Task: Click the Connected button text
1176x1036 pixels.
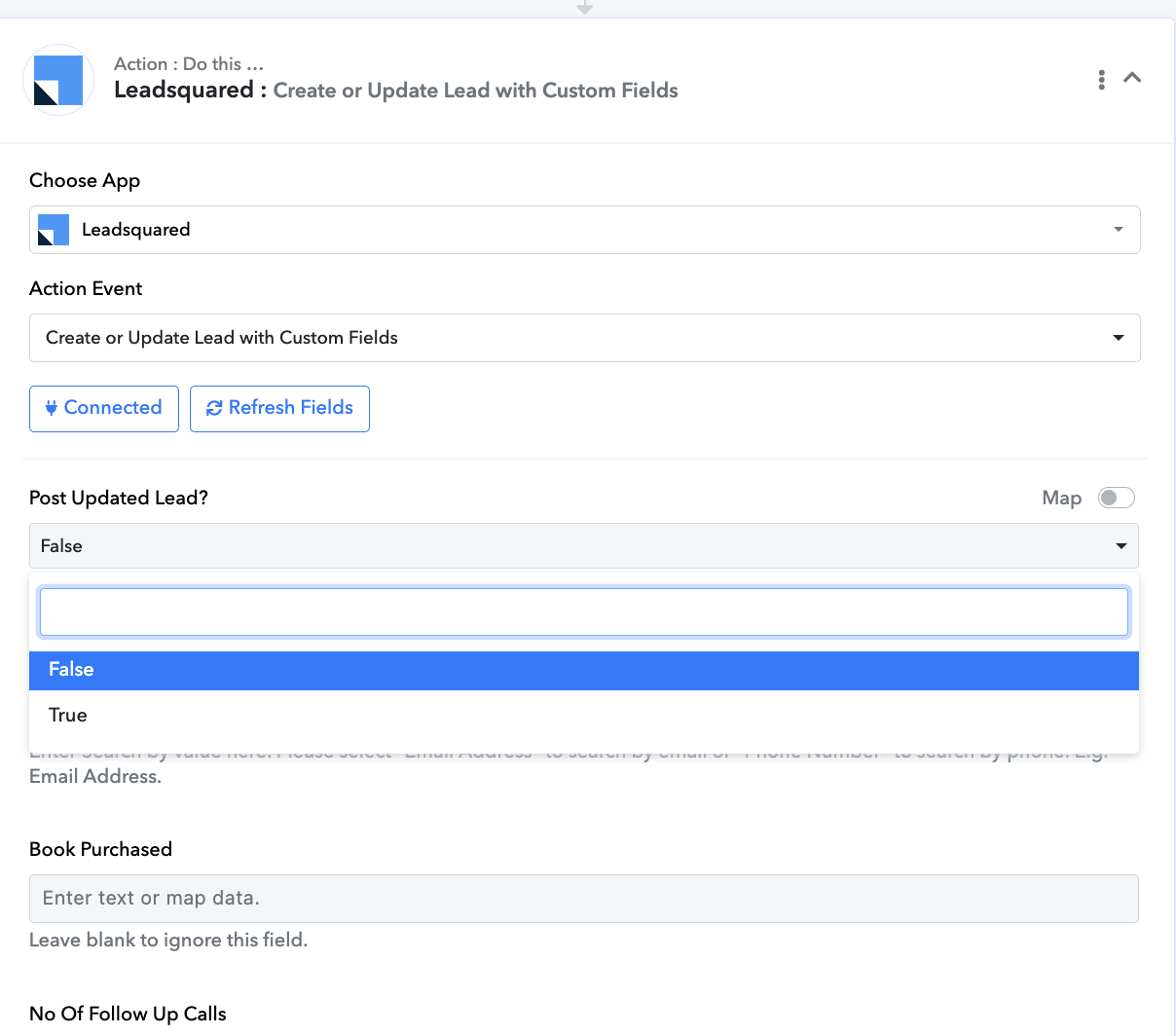Action: point(113,408)
